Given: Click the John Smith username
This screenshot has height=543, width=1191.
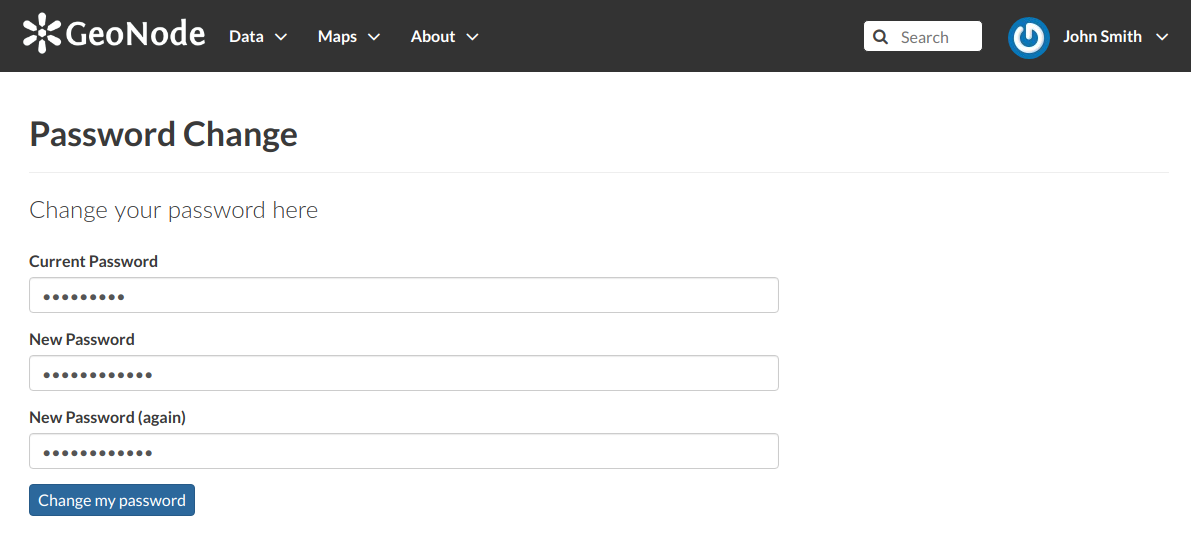Looking at the screenshot, I should point(1102,37).
